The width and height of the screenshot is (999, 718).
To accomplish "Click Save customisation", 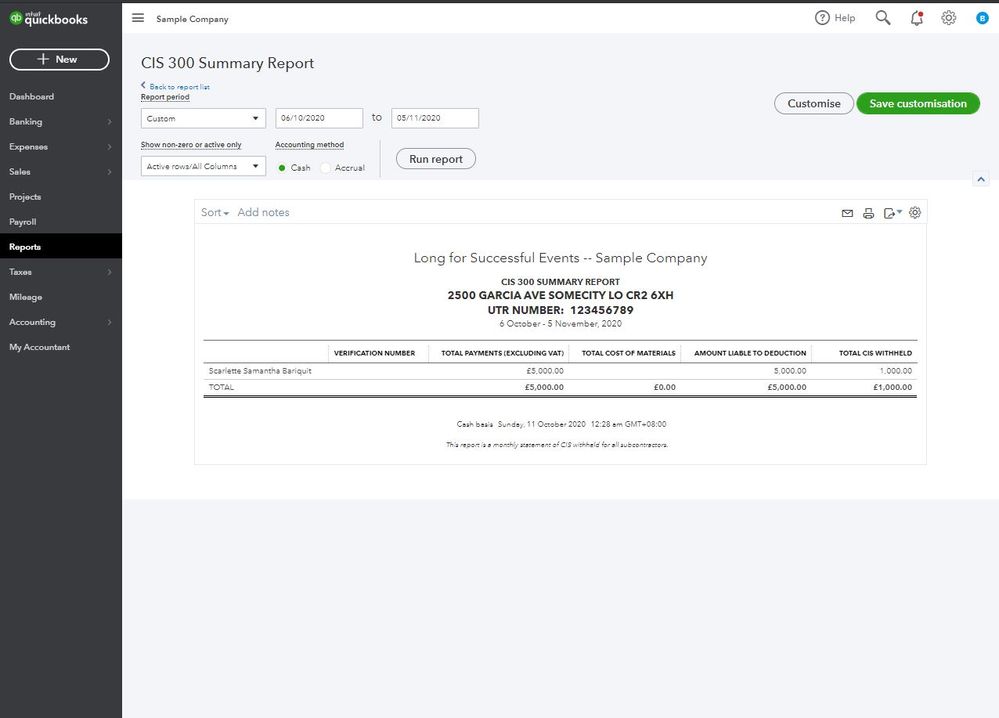I will (x=918, y=103).
